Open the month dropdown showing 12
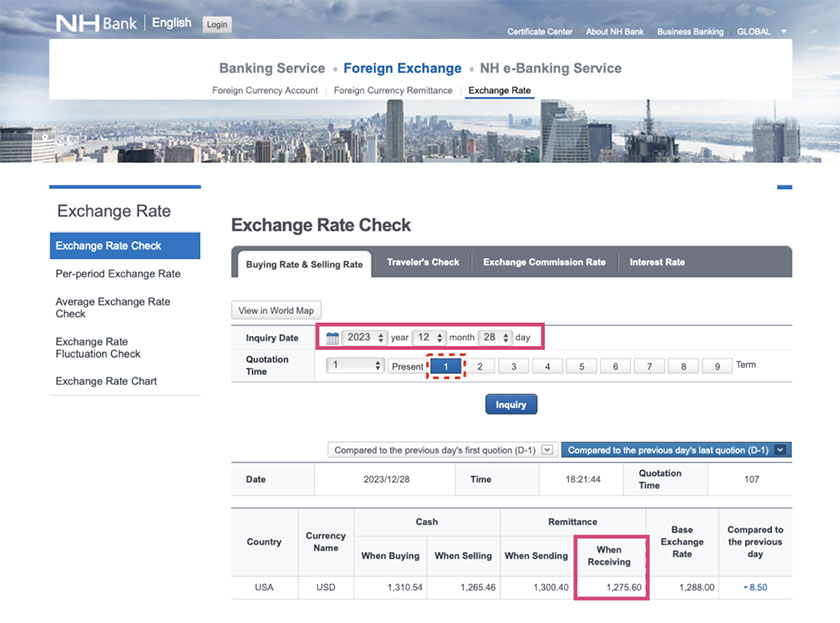The height and width of the screenshot is (623, 840). (428, 338)
